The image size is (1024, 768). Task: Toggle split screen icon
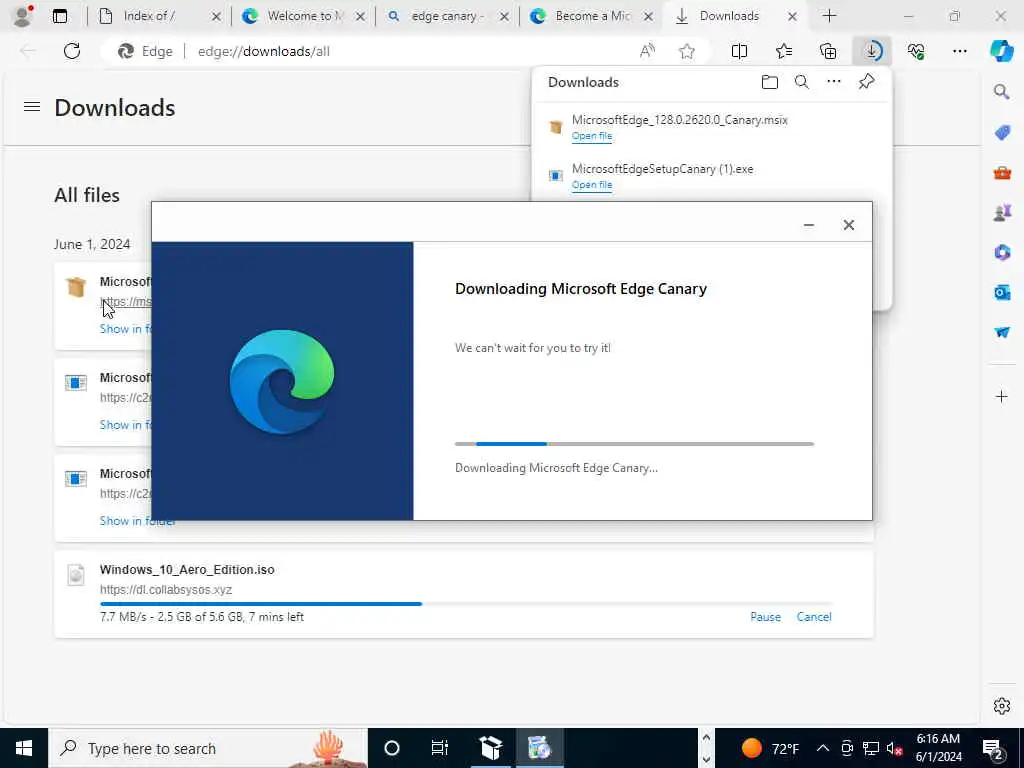[739, 51]
